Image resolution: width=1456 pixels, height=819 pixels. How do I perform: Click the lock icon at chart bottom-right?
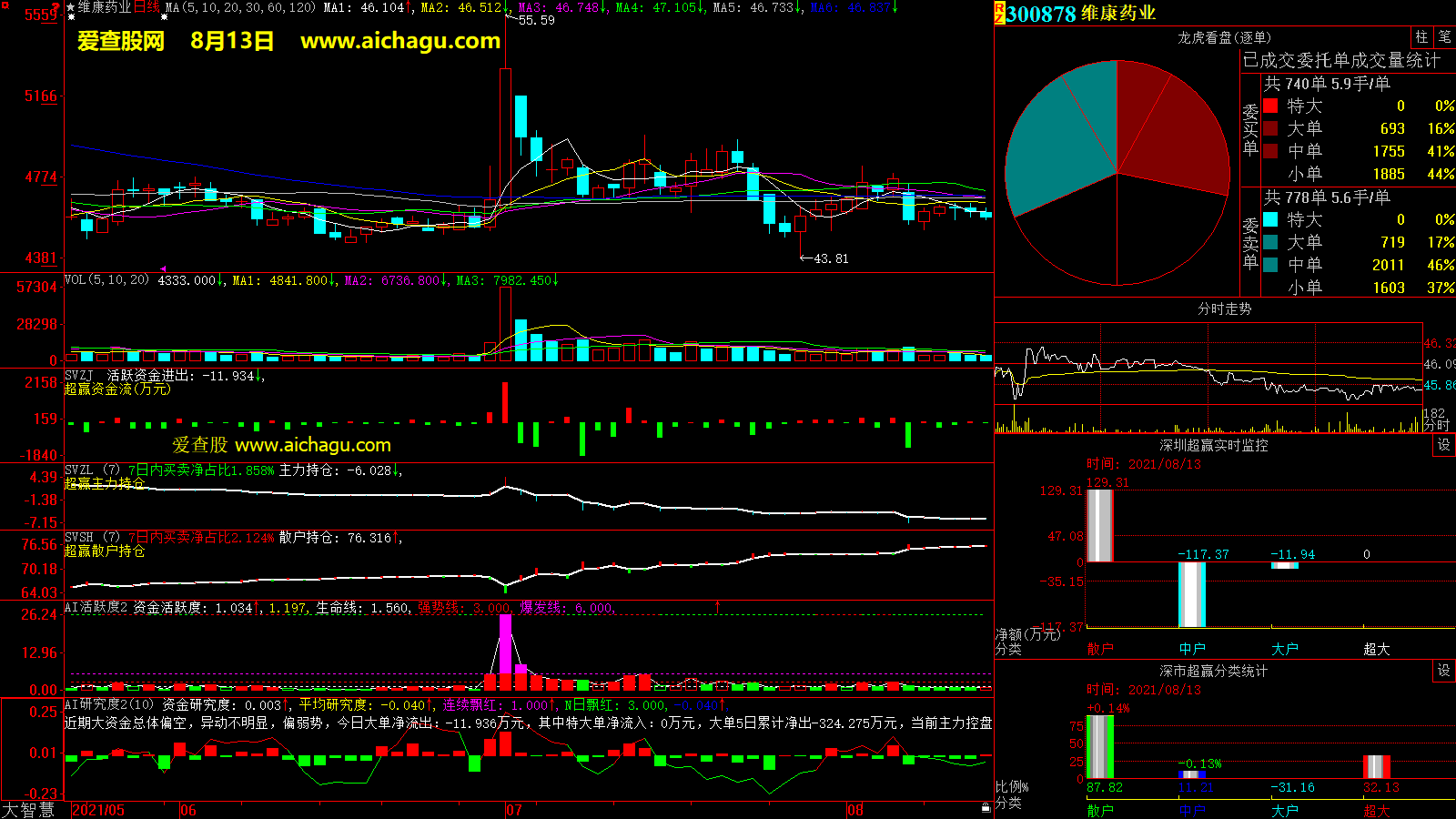[986, 808]
